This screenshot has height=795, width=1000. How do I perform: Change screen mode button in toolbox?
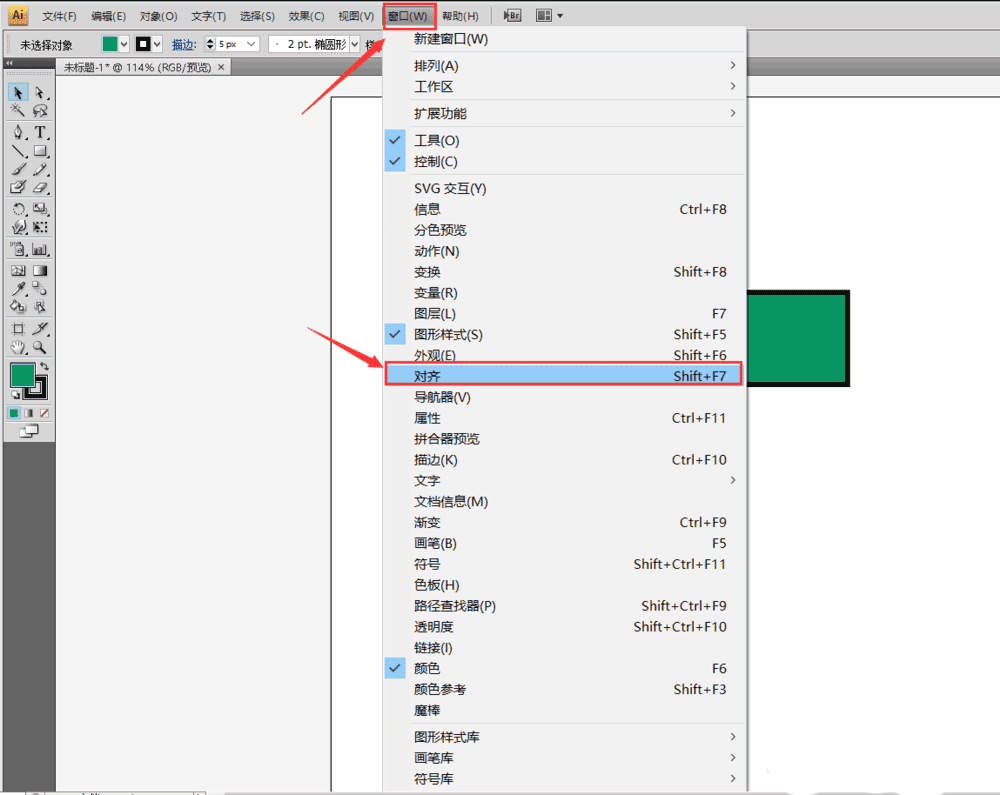pyautogui.click(x=29, y=432)
